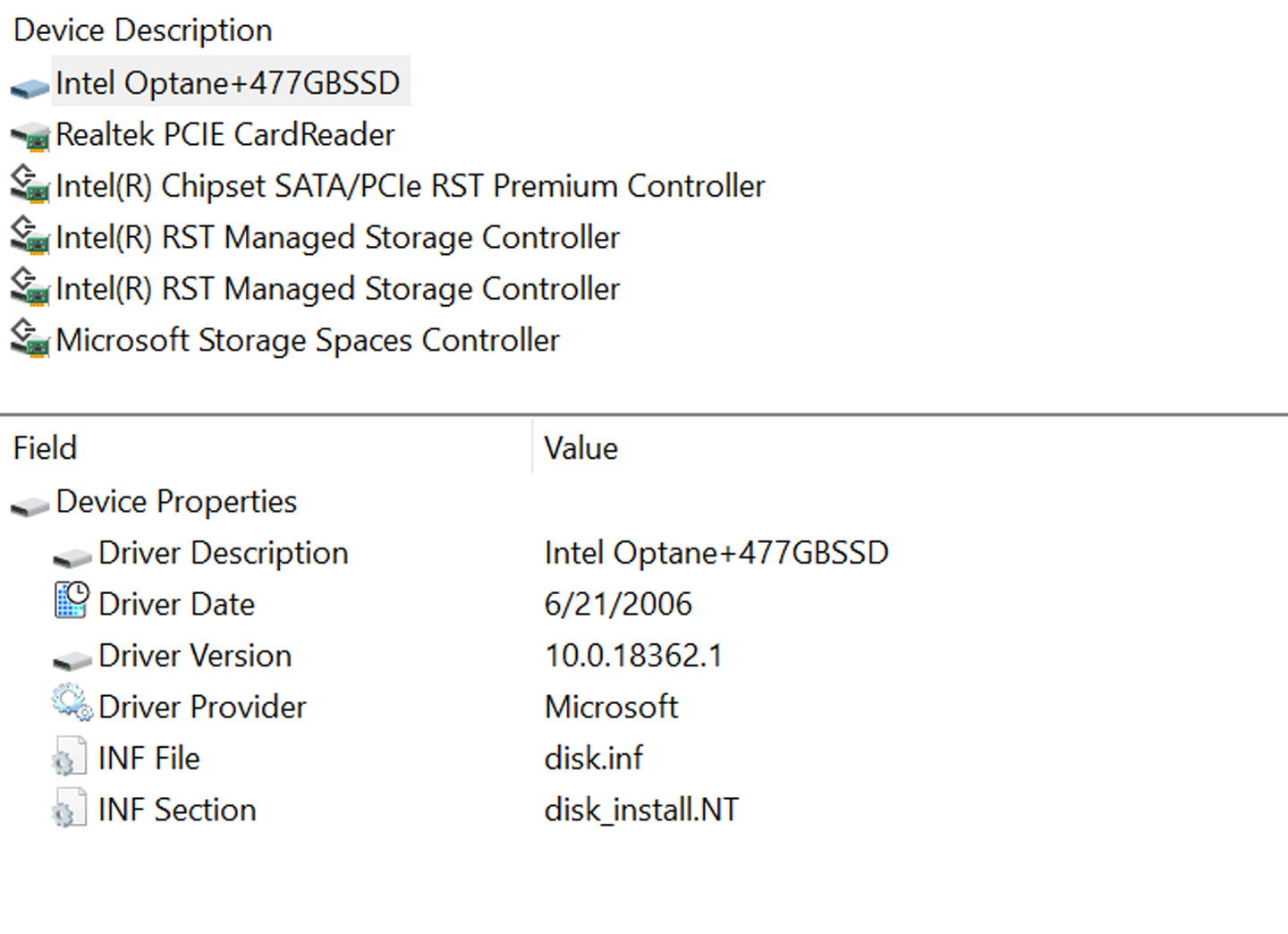Screen dimensions: 1288x934
Task: Click the file icon beside INF Section
Action: pos(70,808)
